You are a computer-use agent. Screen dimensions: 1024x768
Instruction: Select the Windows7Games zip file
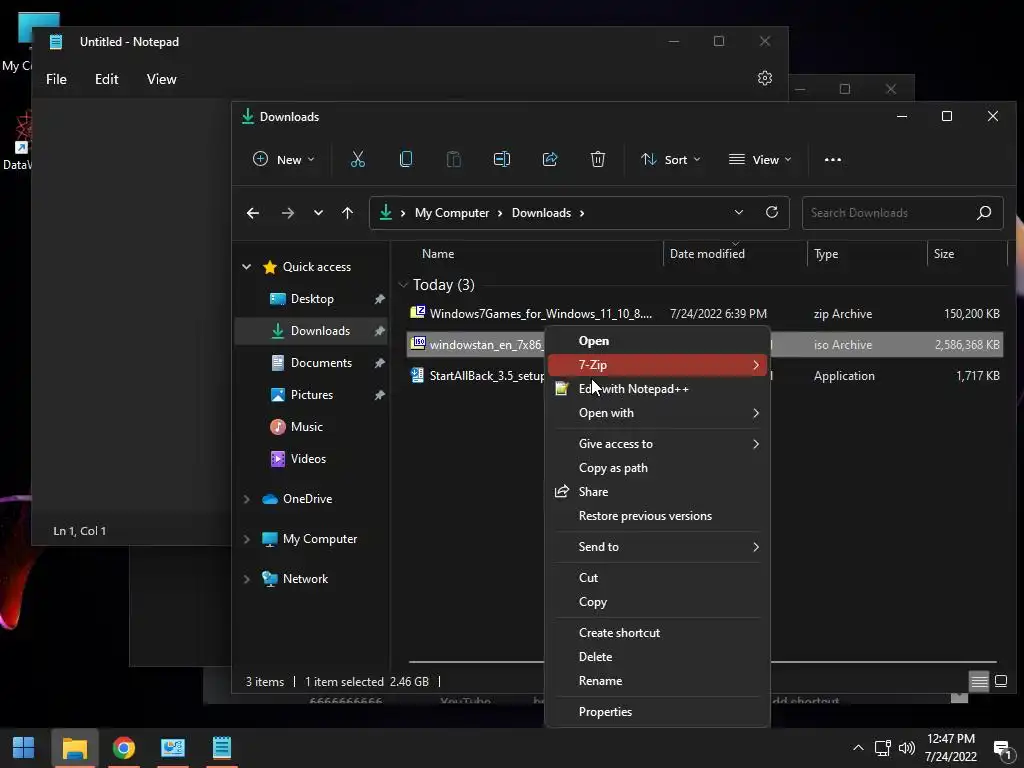tap(705, 313)
